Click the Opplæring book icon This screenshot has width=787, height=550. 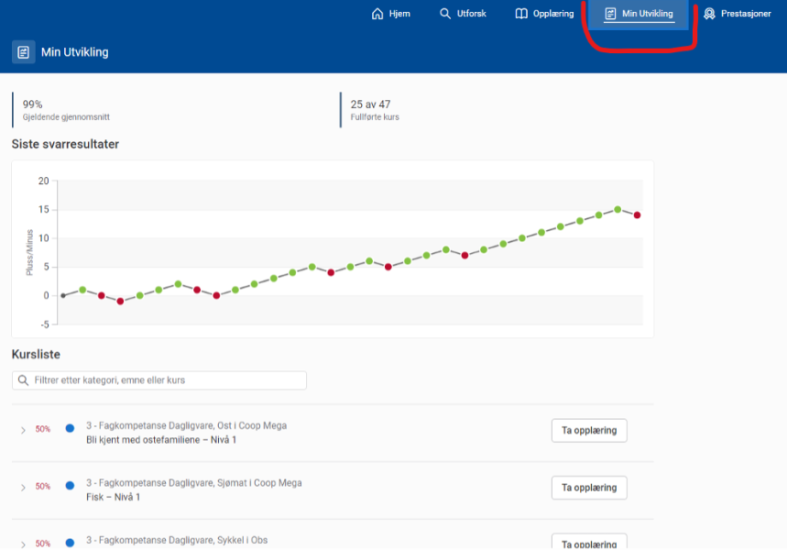(521, 14)
